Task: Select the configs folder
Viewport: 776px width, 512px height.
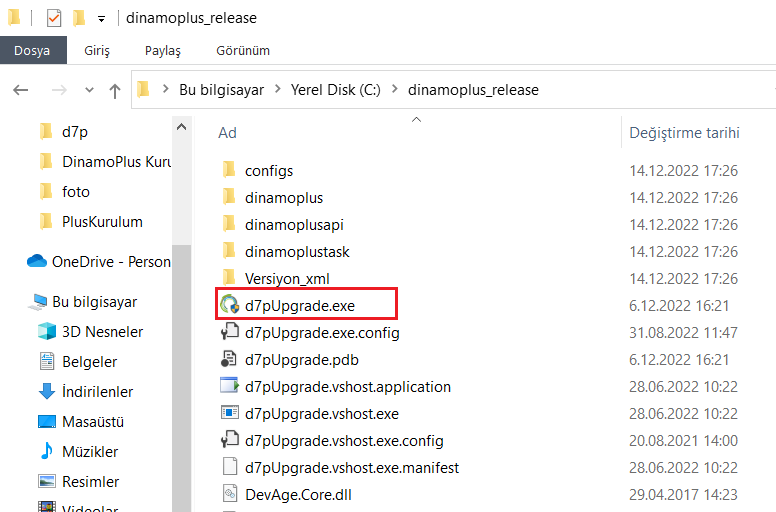Action: 269,171
